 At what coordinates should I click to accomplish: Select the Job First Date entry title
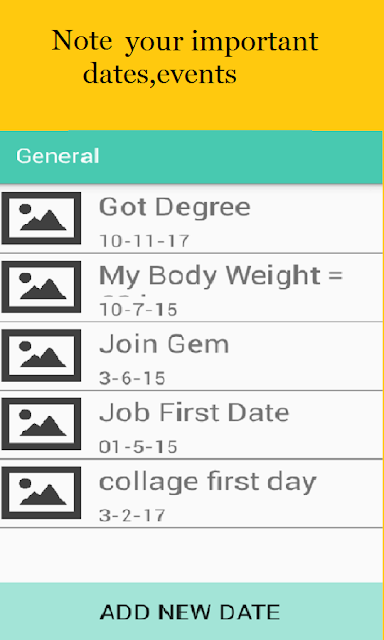(194, 413)
